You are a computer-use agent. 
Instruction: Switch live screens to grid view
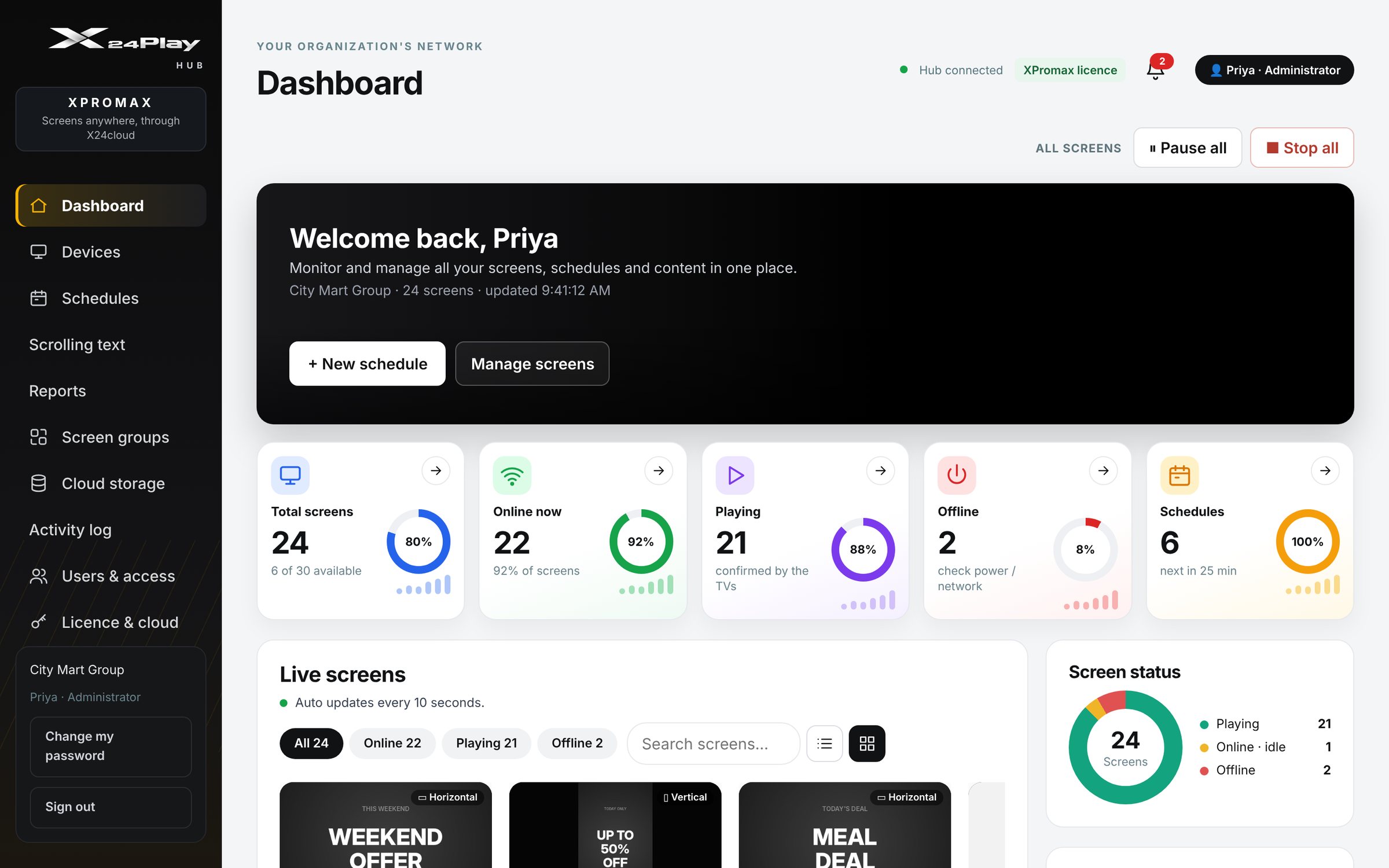point(866,744)
